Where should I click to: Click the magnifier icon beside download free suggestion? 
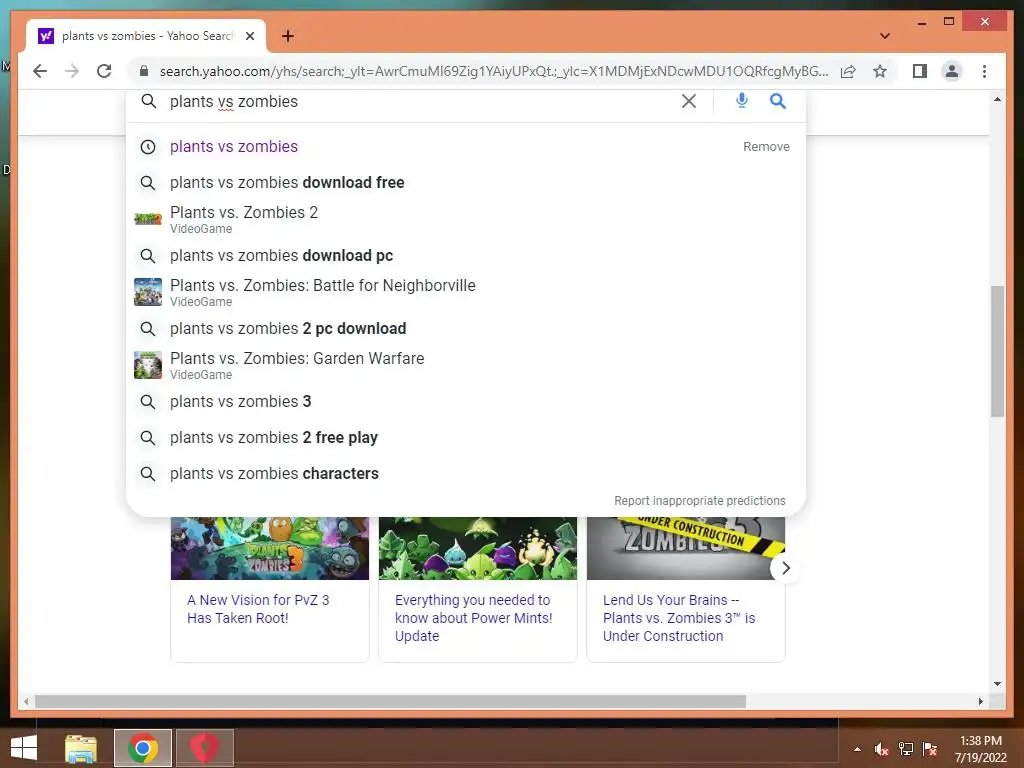point(148,183)
